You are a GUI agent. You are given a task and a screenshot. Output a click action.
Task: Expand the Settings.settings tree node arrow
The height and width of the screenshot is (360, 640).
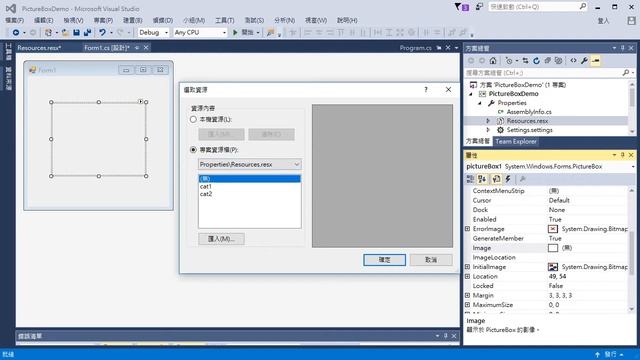coord(488,130)
